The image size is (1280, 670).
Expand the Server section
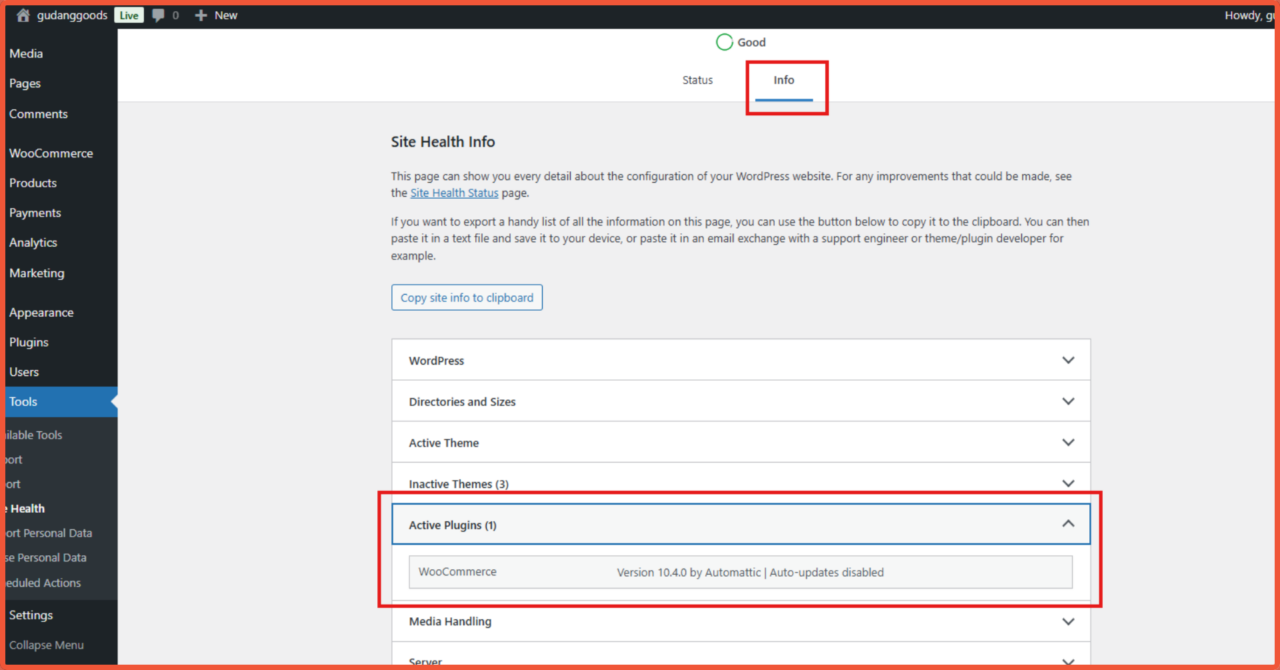pyautogui.click(x=740, y=660)
